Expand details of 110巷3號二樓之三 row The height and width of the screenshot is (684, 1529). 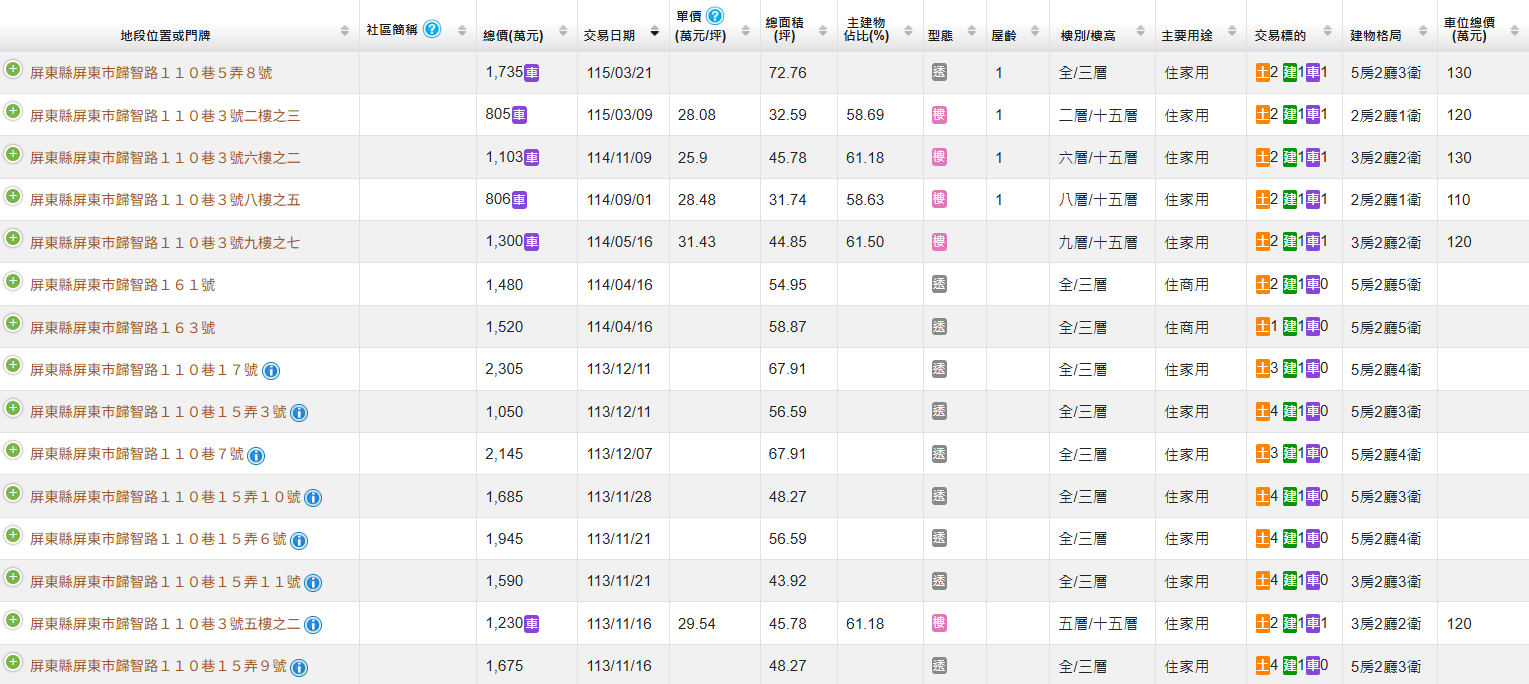pyautogui.click(x=13, y=112)
